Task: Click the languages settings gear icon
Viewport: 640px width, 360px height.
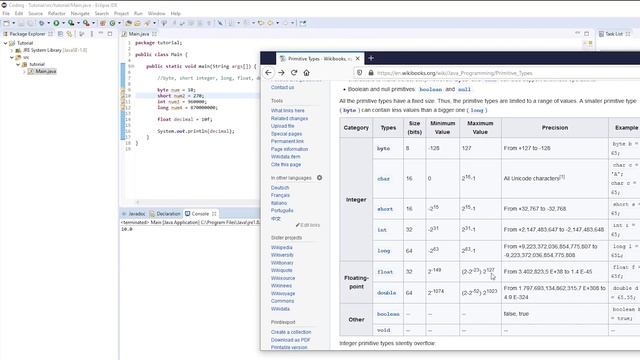Action: 320,178
